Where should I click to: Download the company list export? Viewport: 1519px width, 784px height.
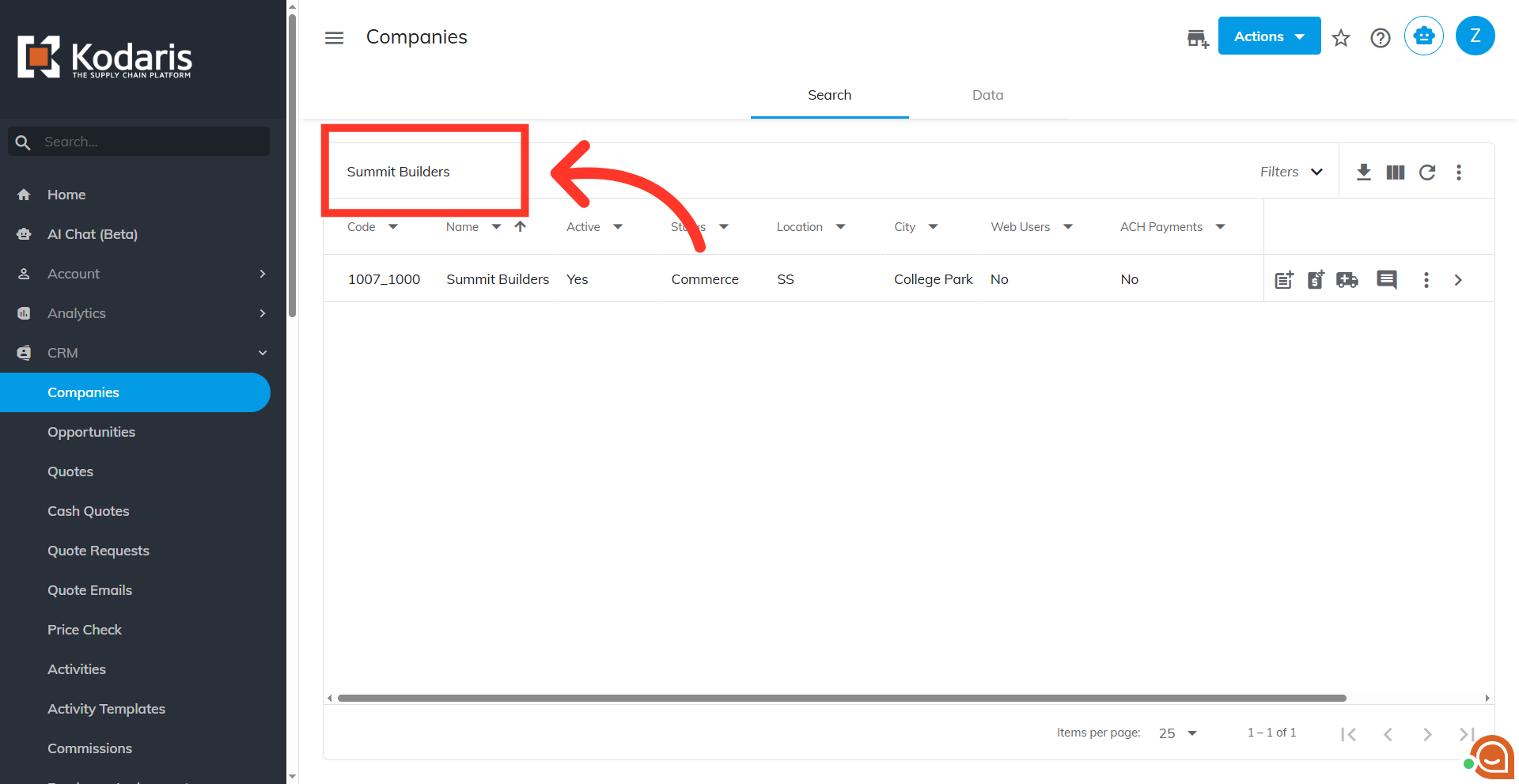point(1363,172)
